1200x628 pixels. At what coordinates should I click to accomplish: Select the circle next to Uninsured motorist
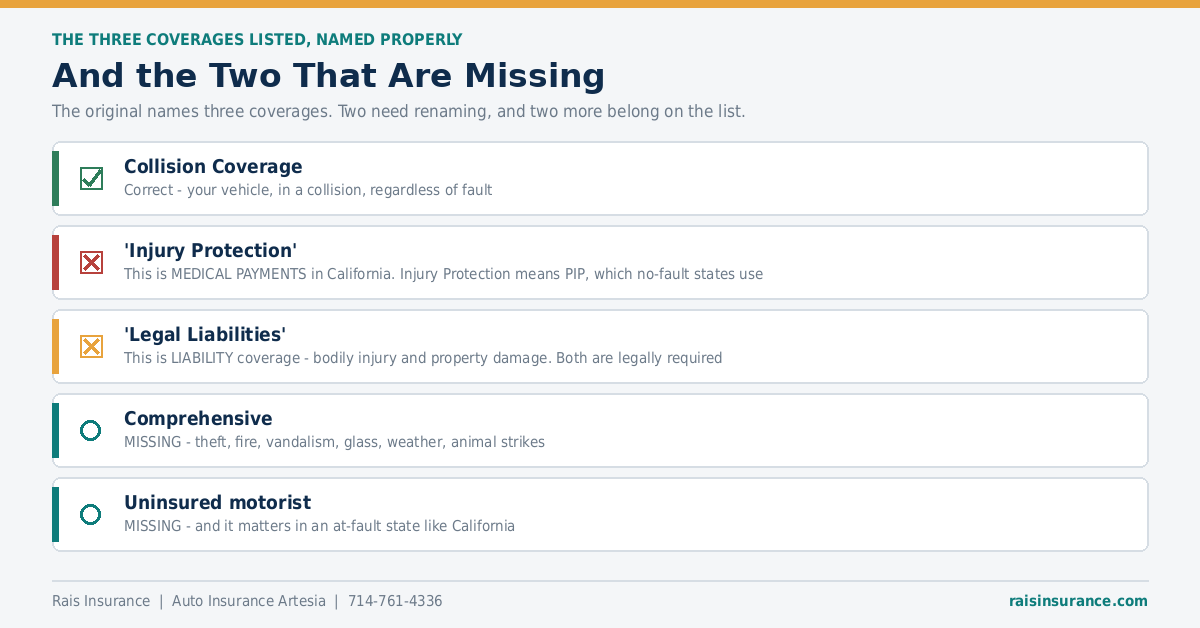[x=91, y=514]
